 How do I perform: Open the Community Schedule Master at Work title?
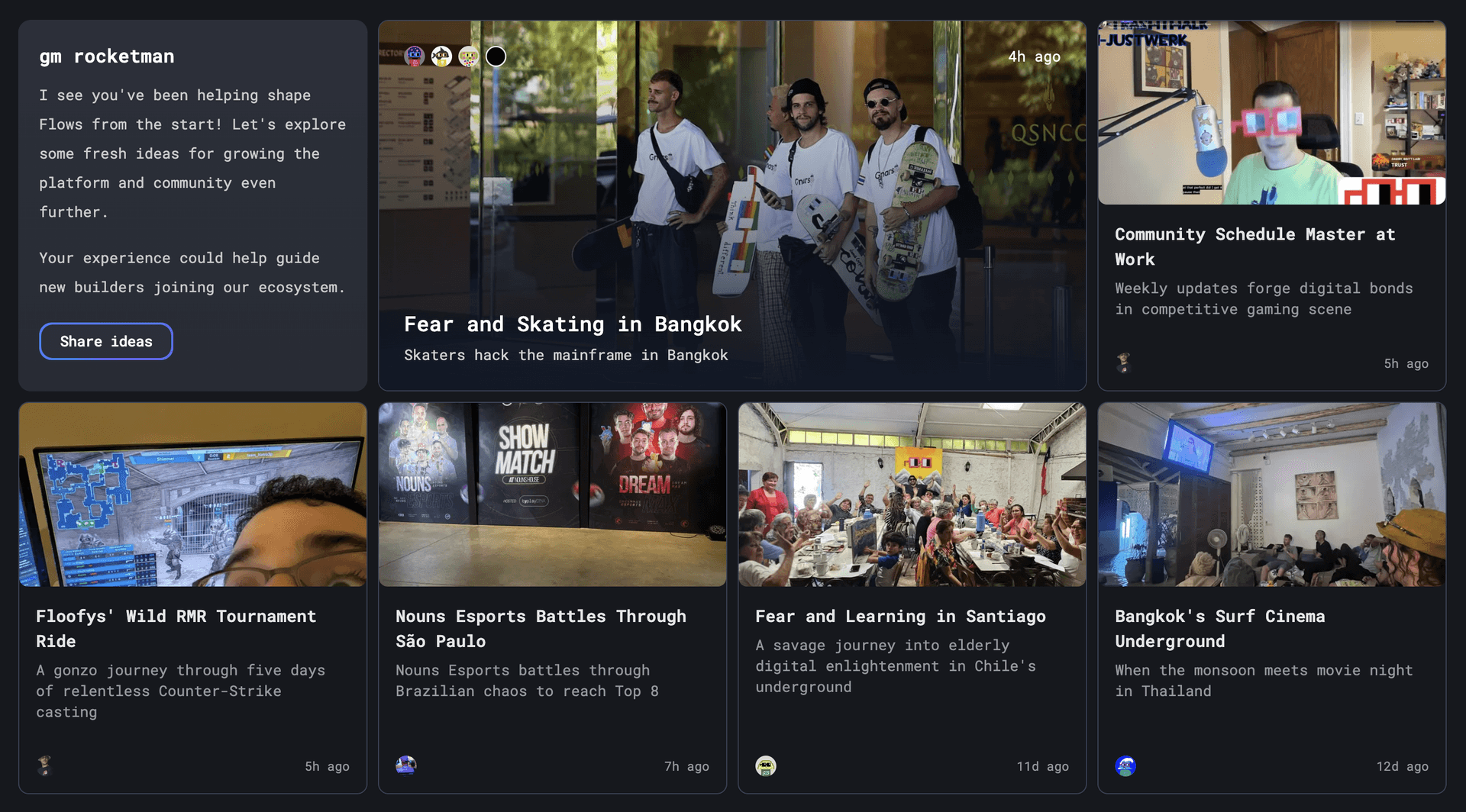[x=1255, y=246]
